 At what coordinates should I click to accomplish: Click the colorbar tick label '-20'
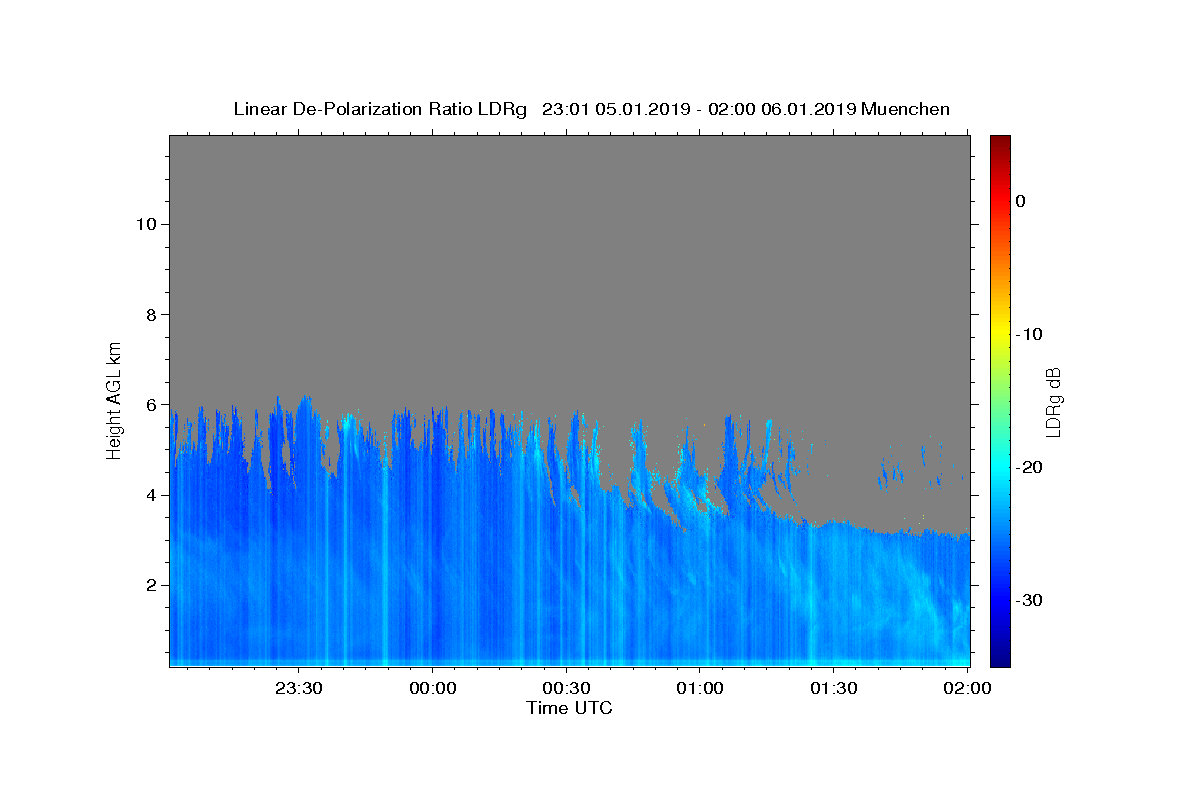(1029, 467)
